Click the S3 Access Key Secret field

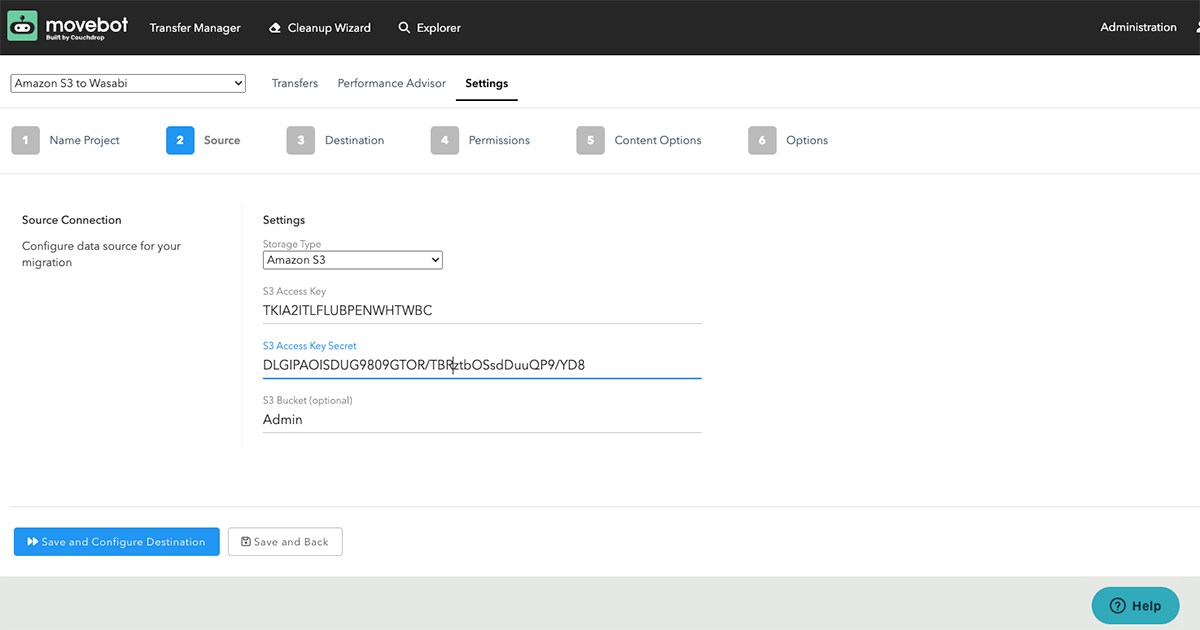482,365
